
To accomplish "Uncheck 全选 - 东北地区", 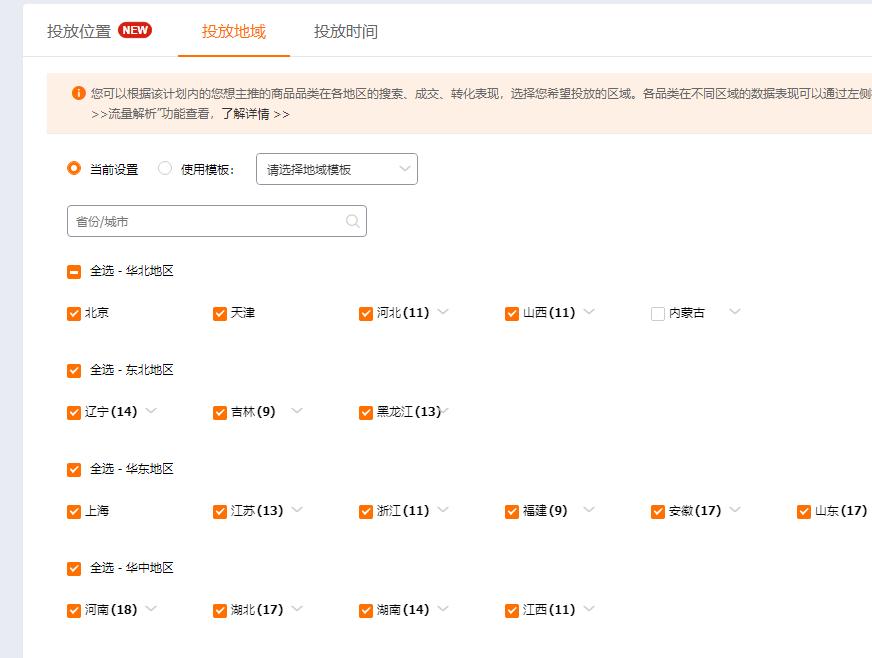I will [72, 369].
